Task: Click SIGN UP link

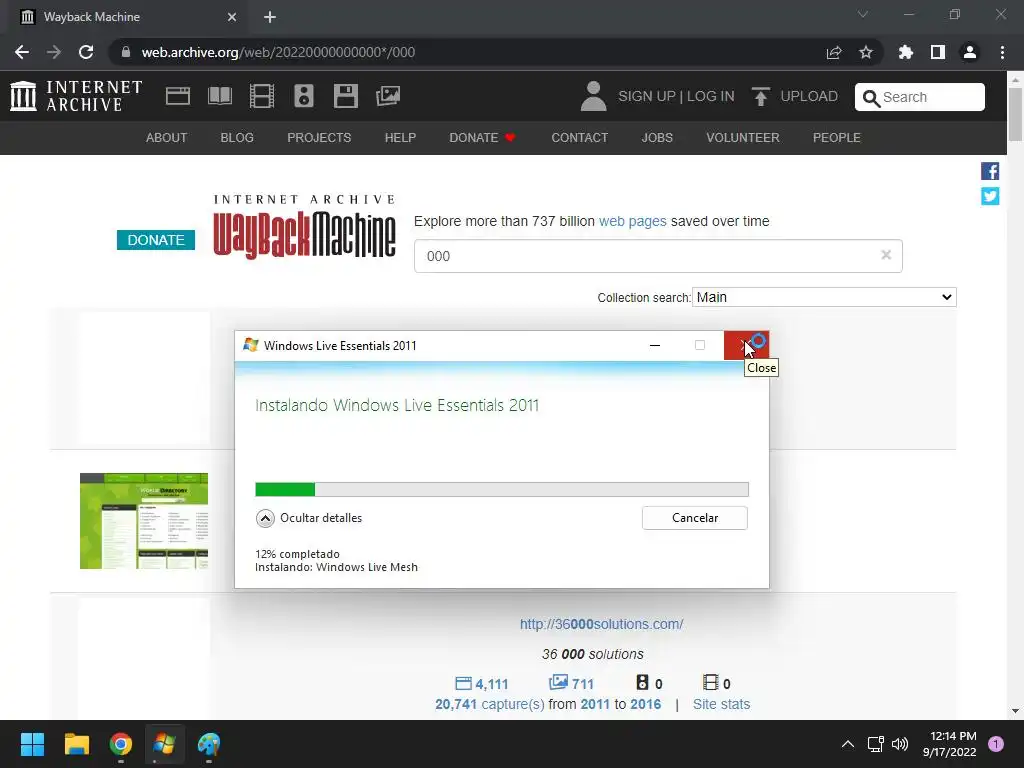Action: pyautogui.click(x=647, y=96)
